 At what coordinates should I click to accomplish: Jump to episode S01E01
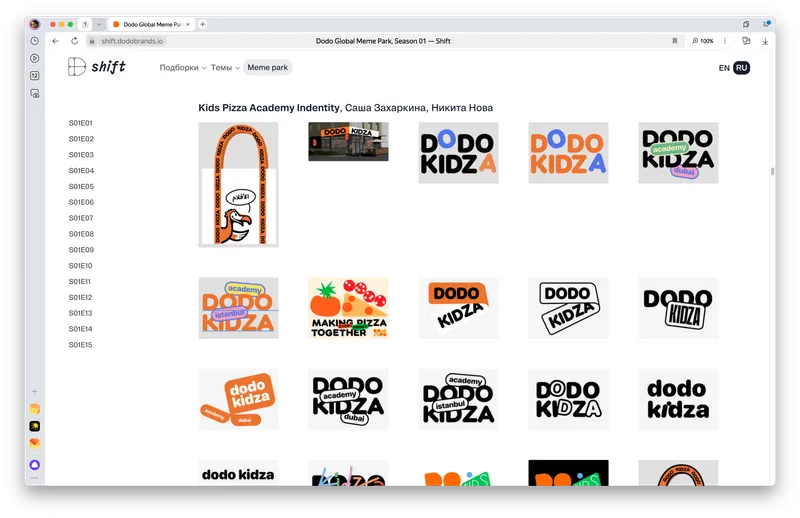point(81,123)
